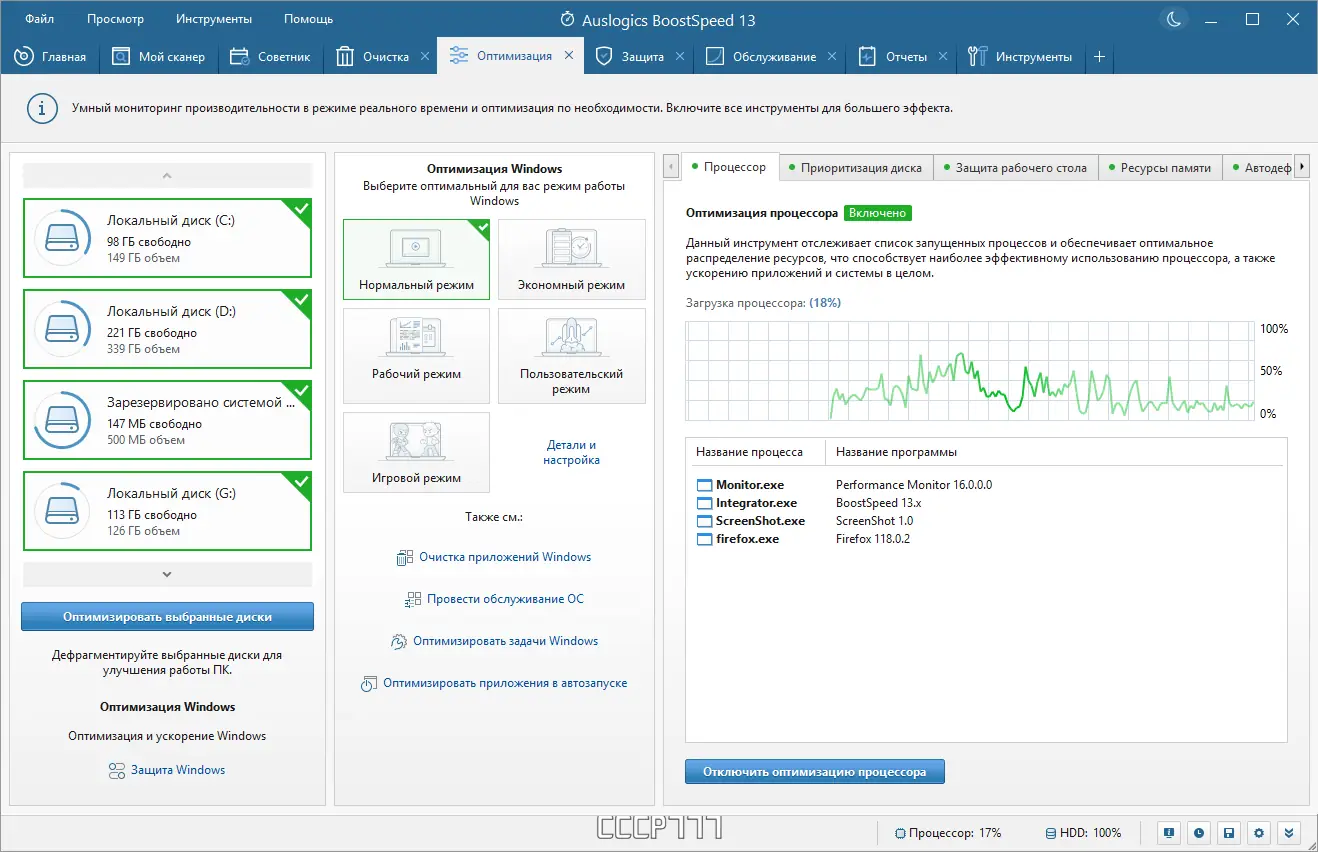Click the blue info circle icon
1318x852 pixels.
41,108
